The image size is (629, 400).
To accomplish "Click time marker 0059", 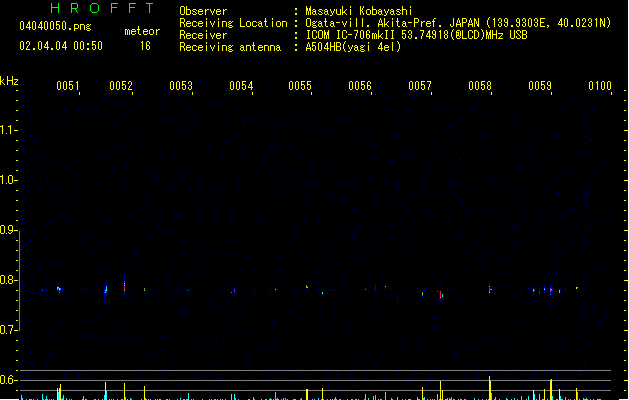I will tap(540, 86).
